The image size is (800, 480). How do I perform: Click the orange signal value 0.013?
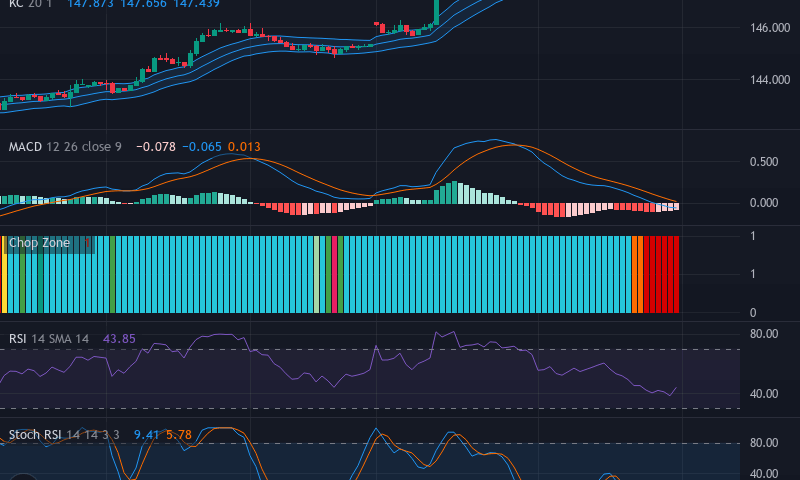click(x=244, y=147)
